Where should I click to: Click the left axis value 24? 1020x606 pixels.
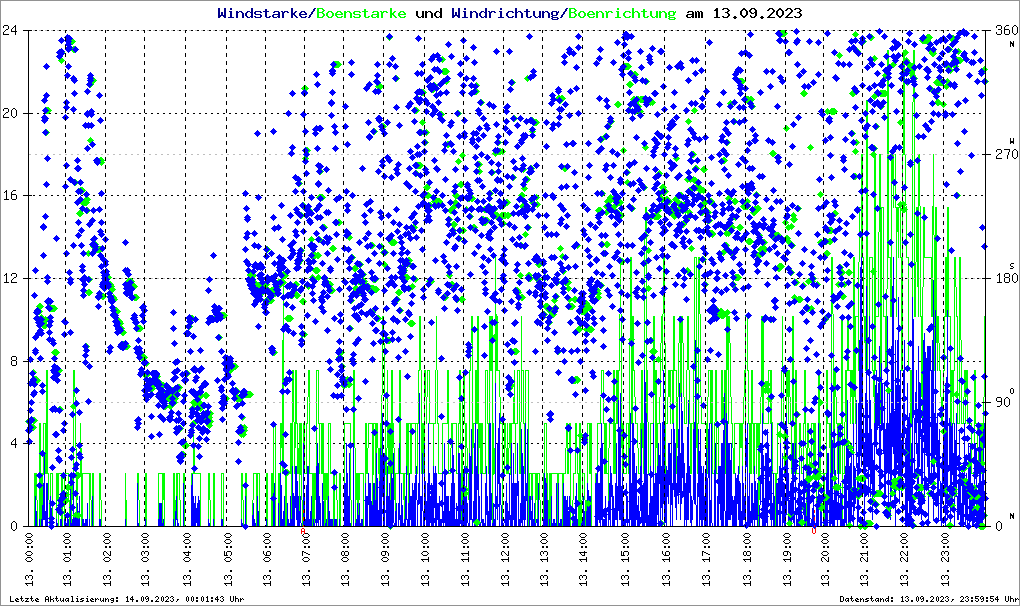[x=11, y=30]
